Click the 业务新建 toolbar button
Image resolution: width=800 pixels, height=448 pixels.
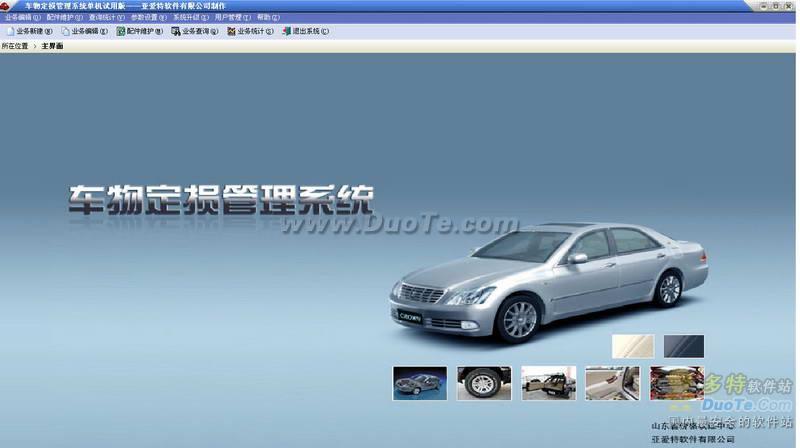point(30,31)
